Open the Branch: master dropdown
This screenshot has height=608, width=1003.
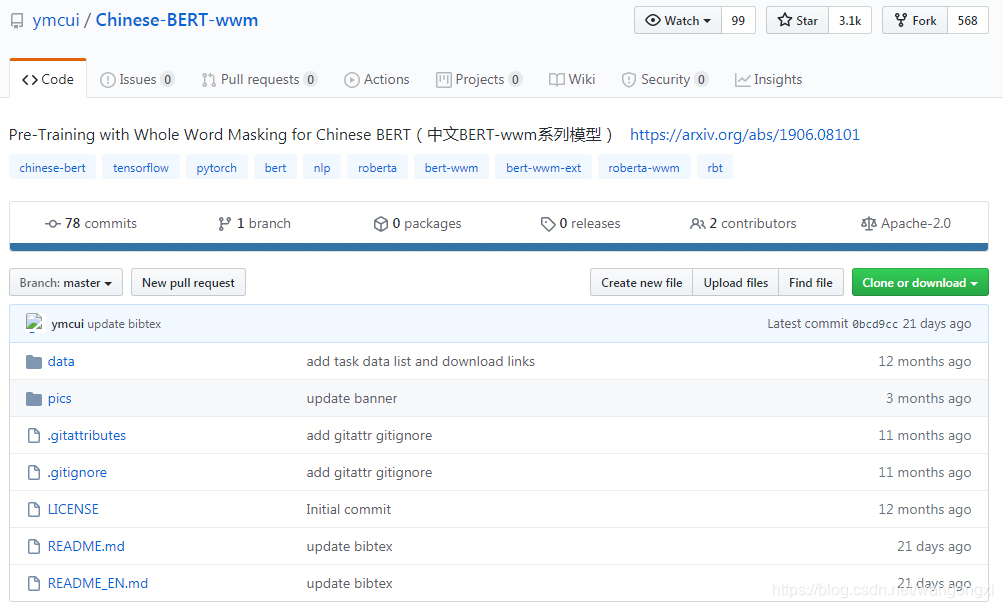pyautogui.click(x=66, y=282)
